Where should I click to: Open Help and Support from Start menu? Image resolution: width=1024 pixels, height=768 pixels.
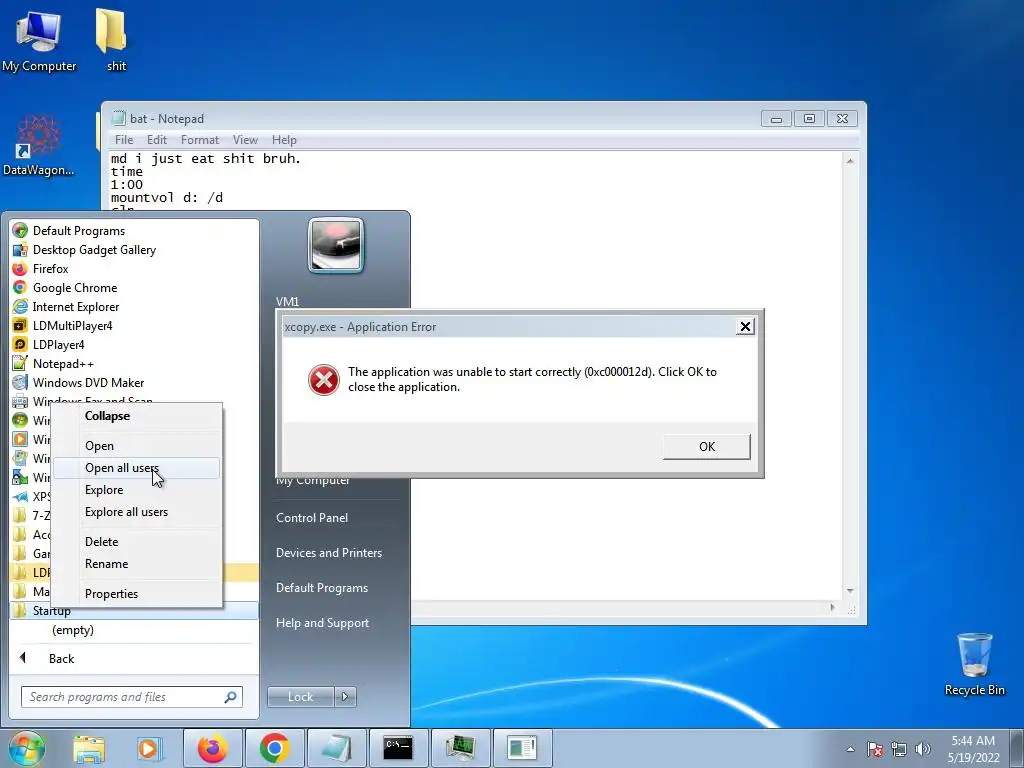pyautogui.click(x=322, y=623)
